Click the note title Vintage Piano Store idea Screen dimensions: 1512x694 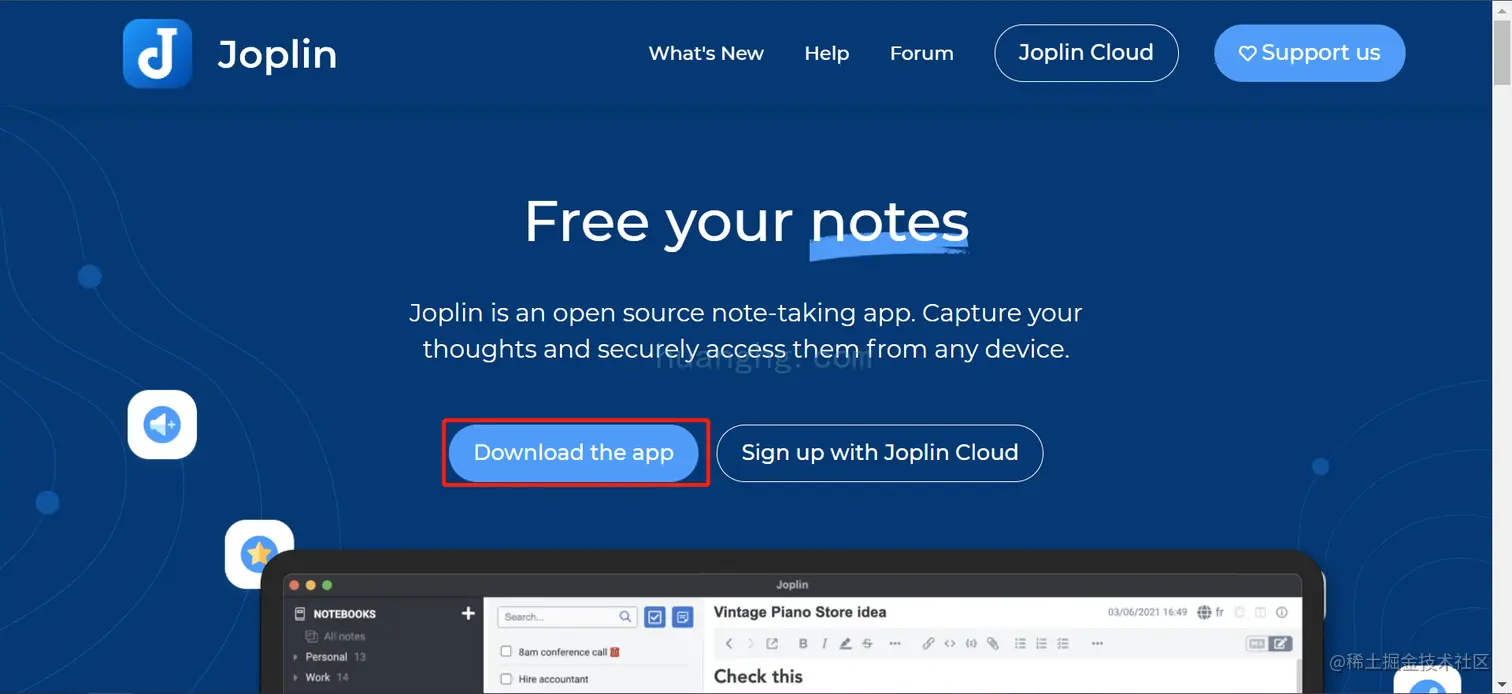[800, 612]
